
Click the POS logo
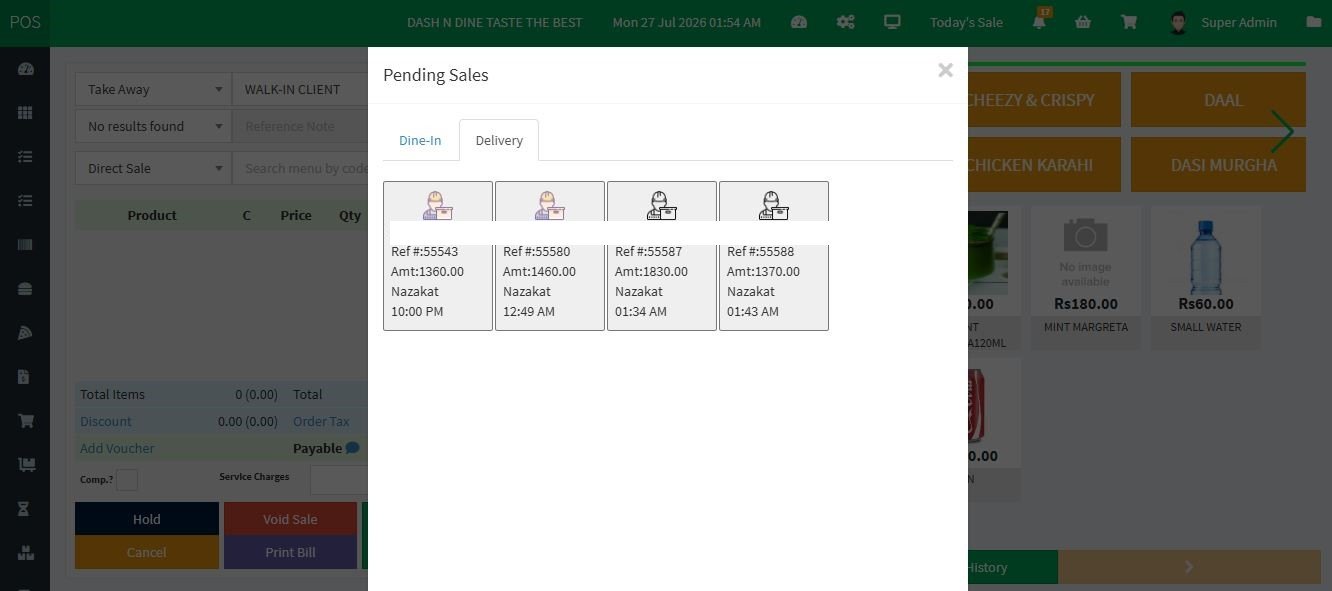click(25, 22)
